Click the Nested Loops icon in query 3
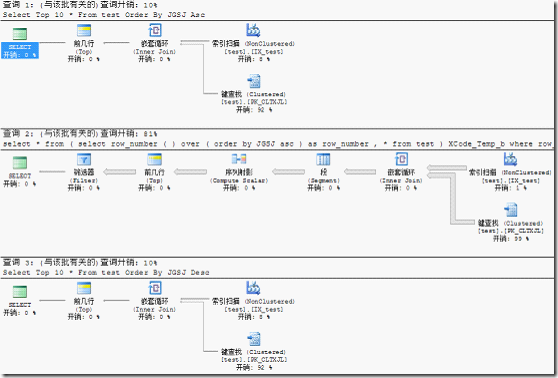This screenshot has height=378, width=558. pos(155,288)
